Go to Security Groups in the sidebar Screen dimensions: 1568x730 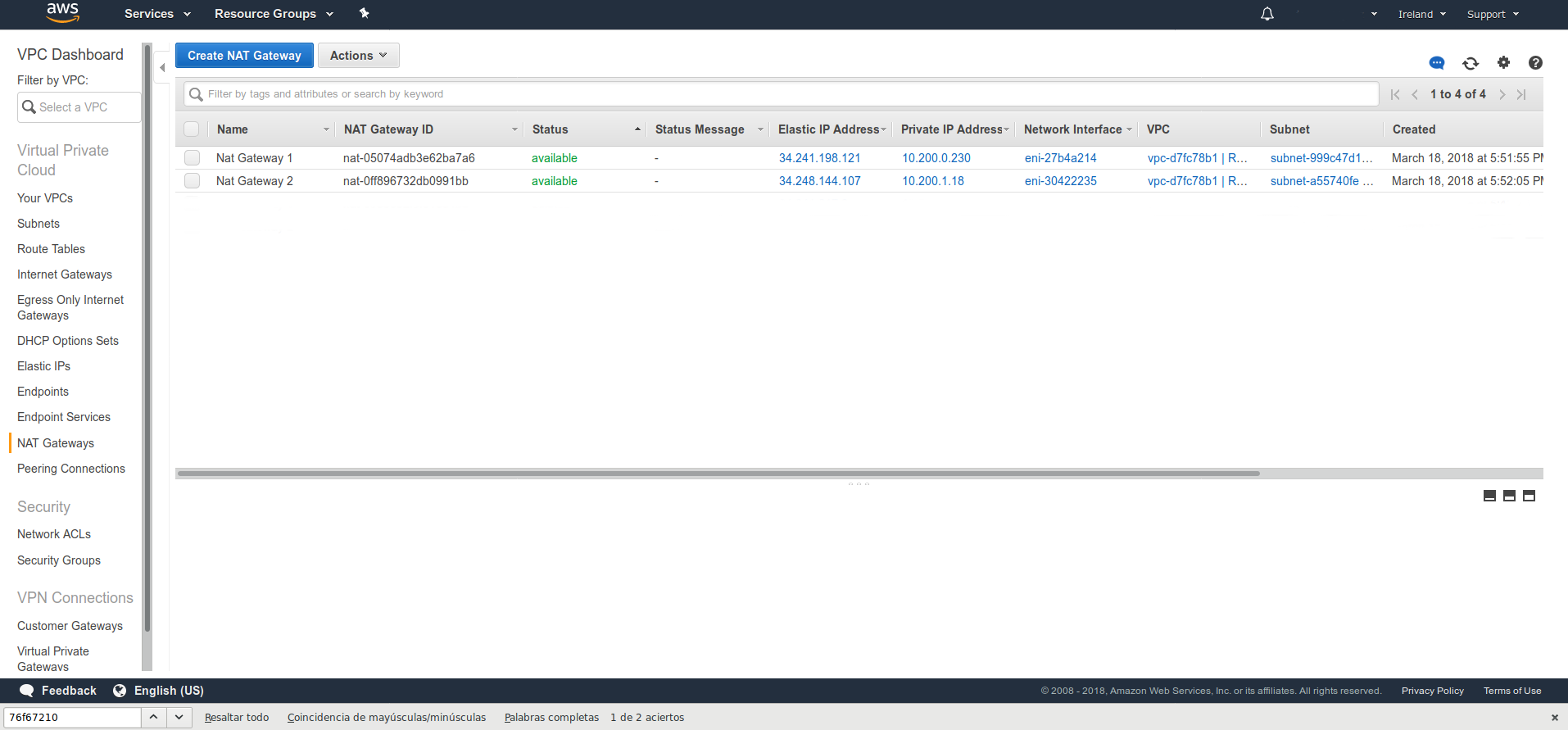[x=59, y=560]
